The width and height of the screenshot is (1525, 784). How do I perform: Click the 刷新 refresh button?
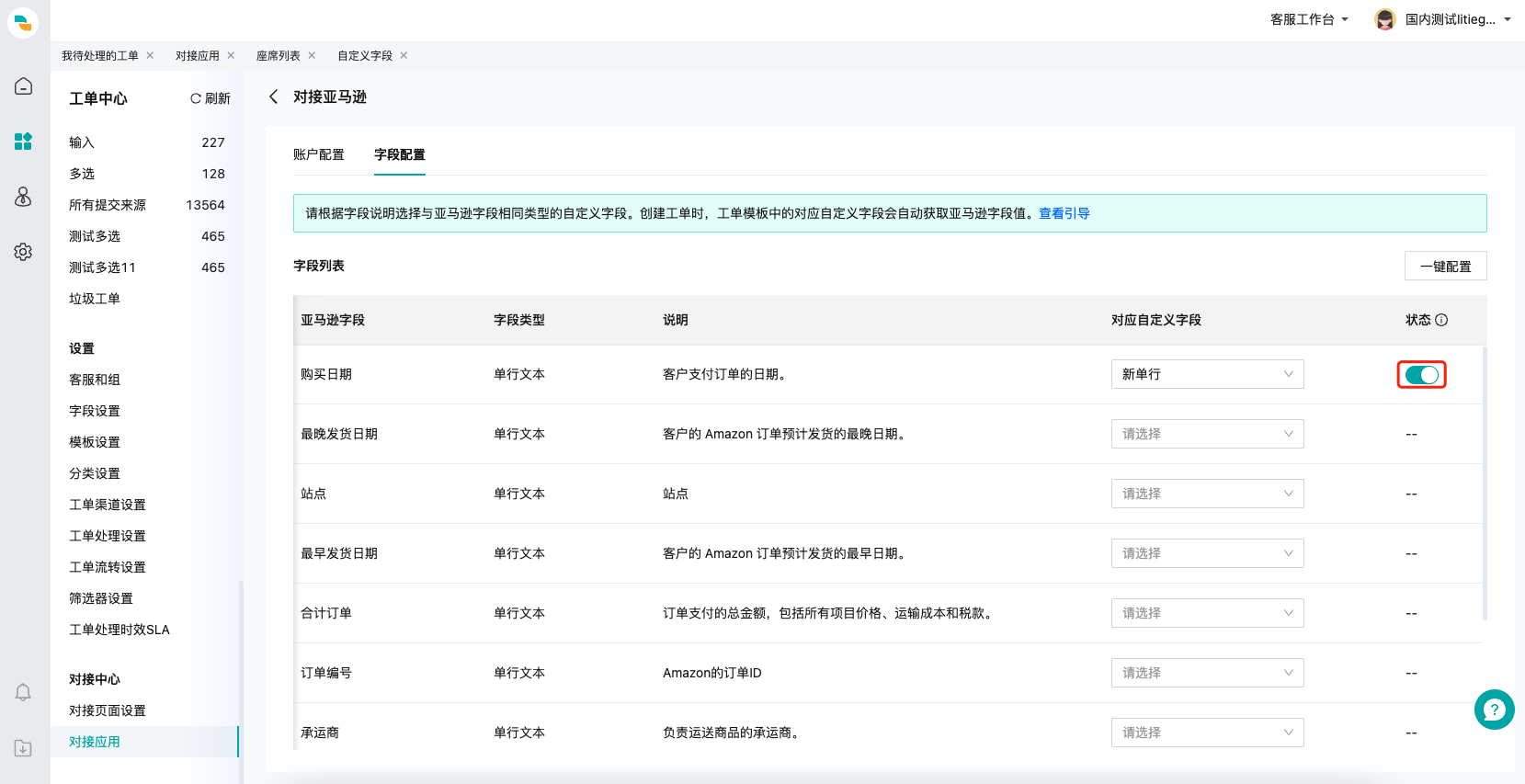coord(211,98)
